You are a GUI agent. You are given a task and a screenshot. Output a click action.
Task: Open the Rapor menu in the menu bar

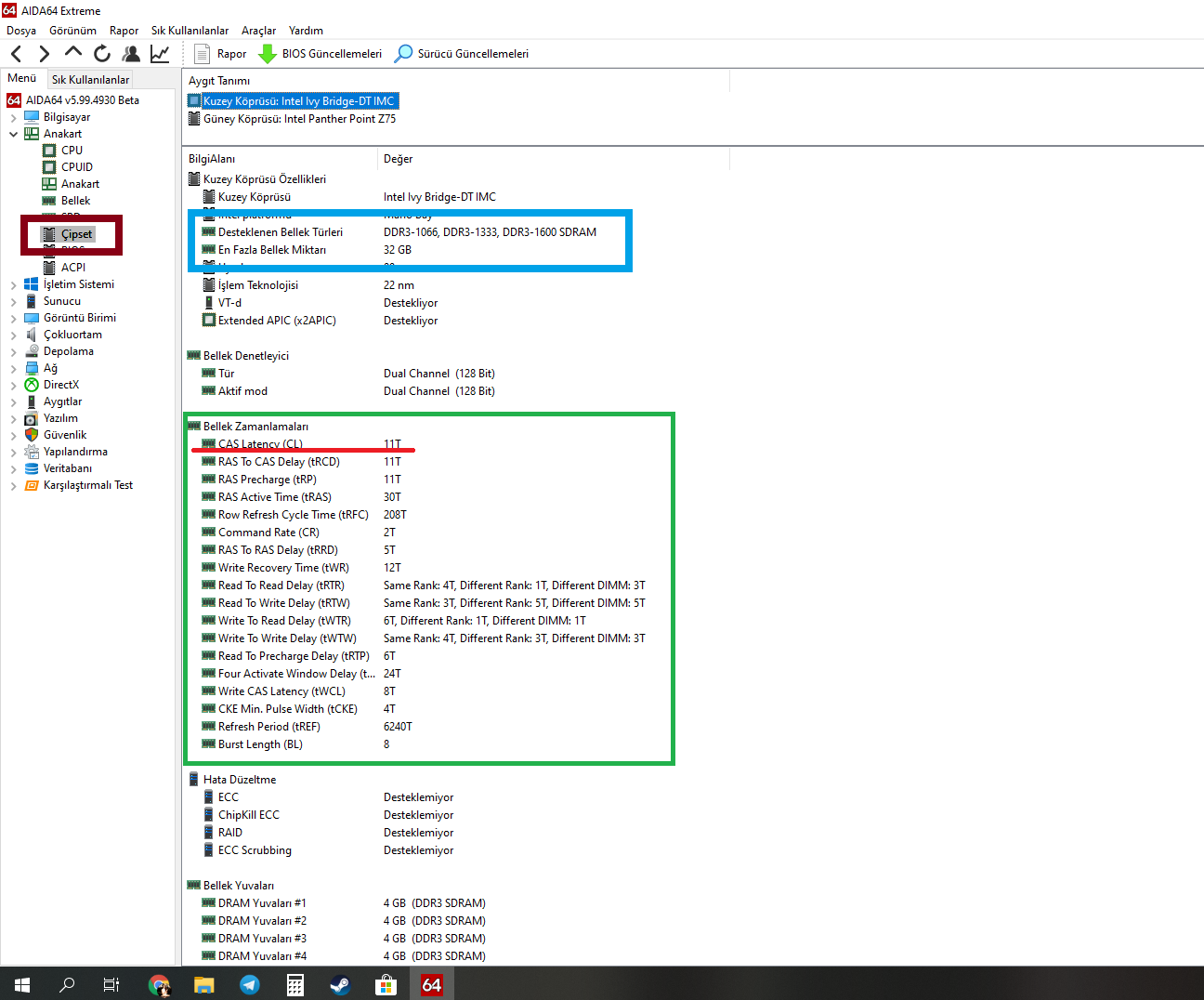click(x=124, y=31)
